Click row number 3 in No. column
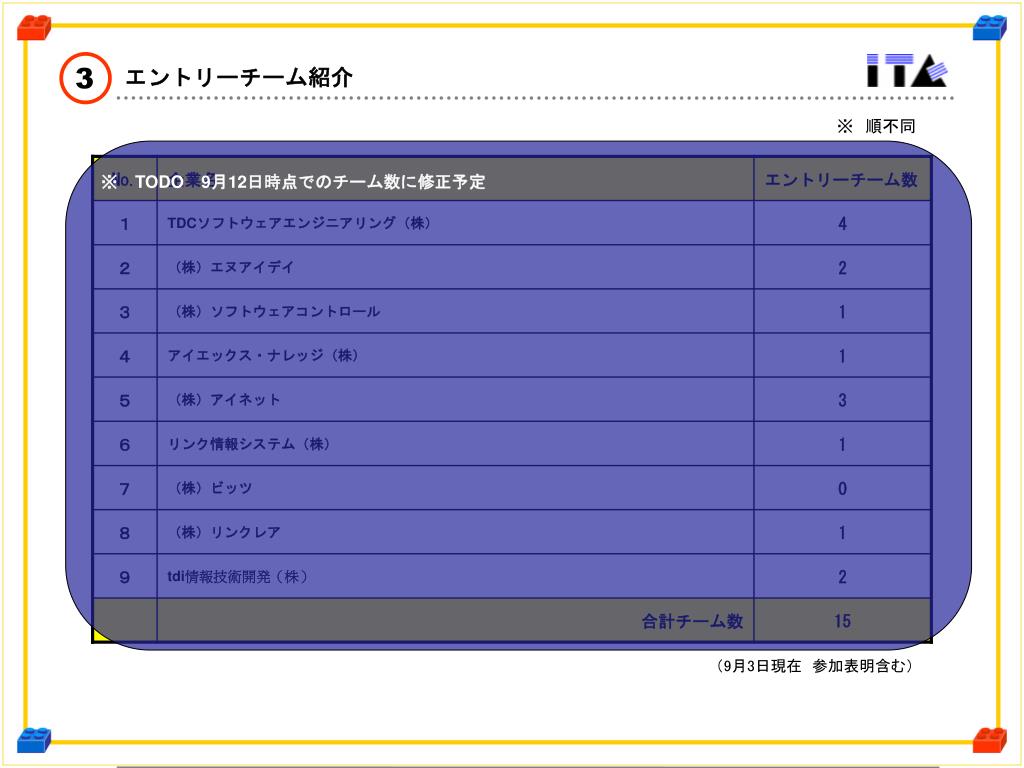This screenshot has width=1024, height=768. (125, 312)
